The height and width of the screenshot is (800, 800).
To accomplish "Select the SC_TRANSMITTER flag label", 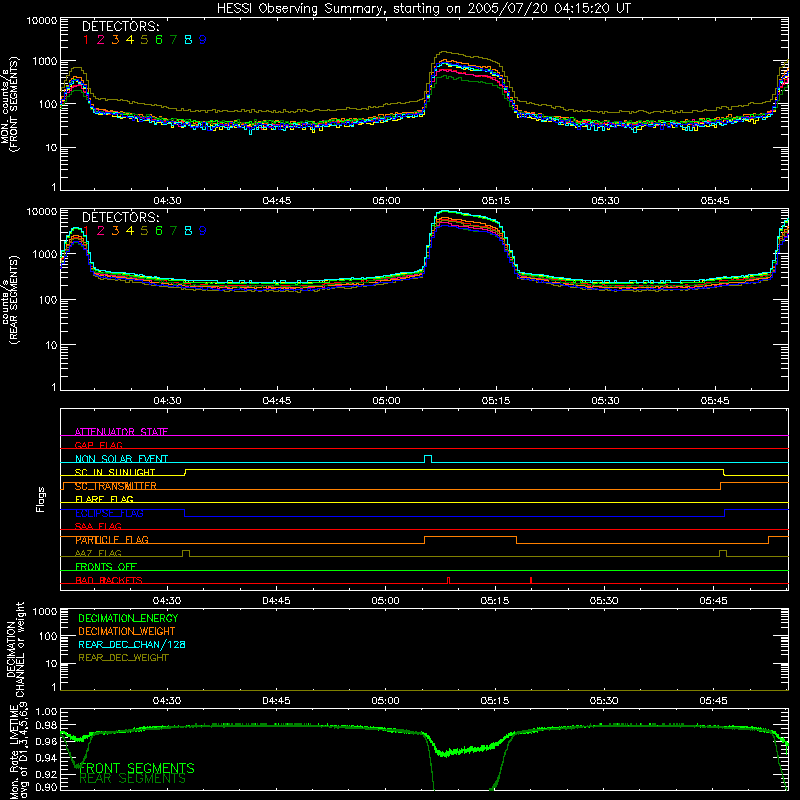I will click(116, 486).
